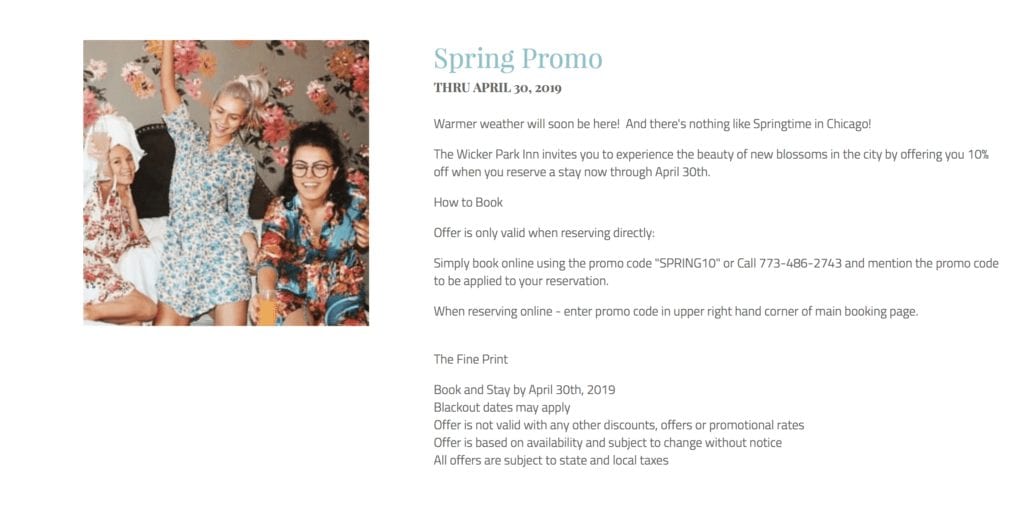
Task: Click the 'subject to state and local taxes' line
Action: (x=551, y=461)
